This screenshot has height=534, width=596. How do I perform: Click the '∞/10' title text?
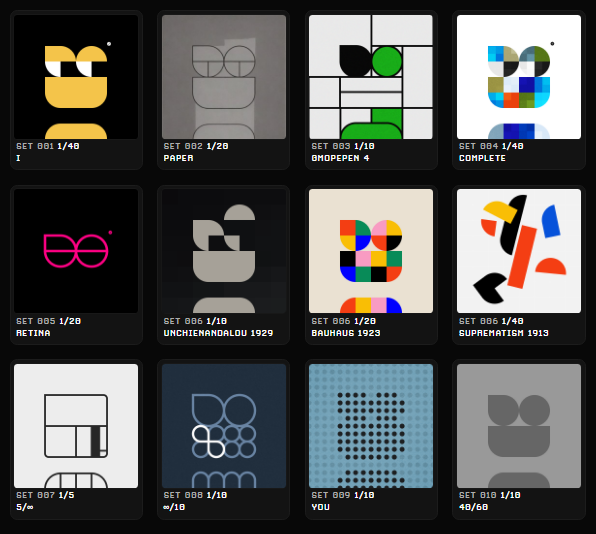174,507
